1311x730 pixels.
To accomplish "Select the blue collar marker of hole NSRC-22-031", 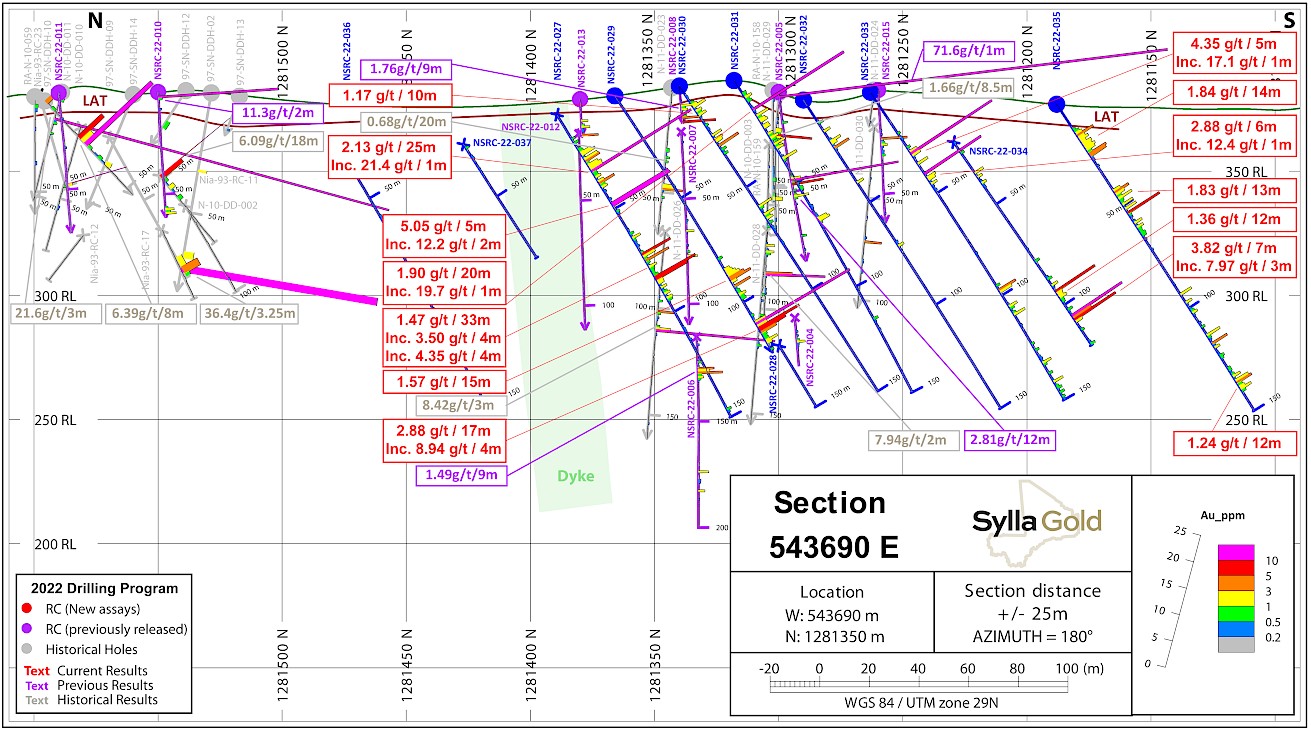I will [734, 80].
